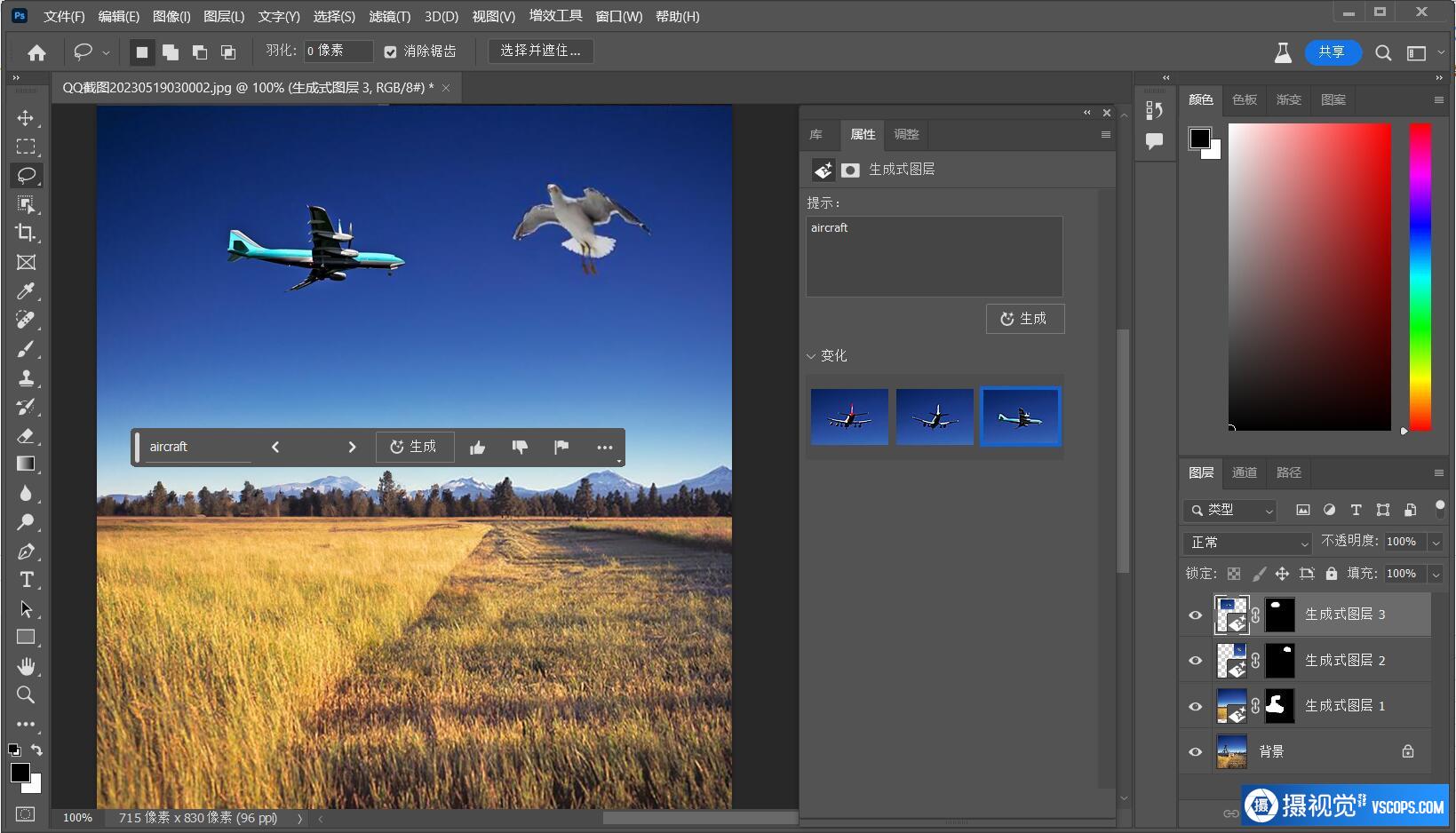Select the Eraser tool
The width and height of the screenshot is (1456, 833).
(x=26, y=435)
